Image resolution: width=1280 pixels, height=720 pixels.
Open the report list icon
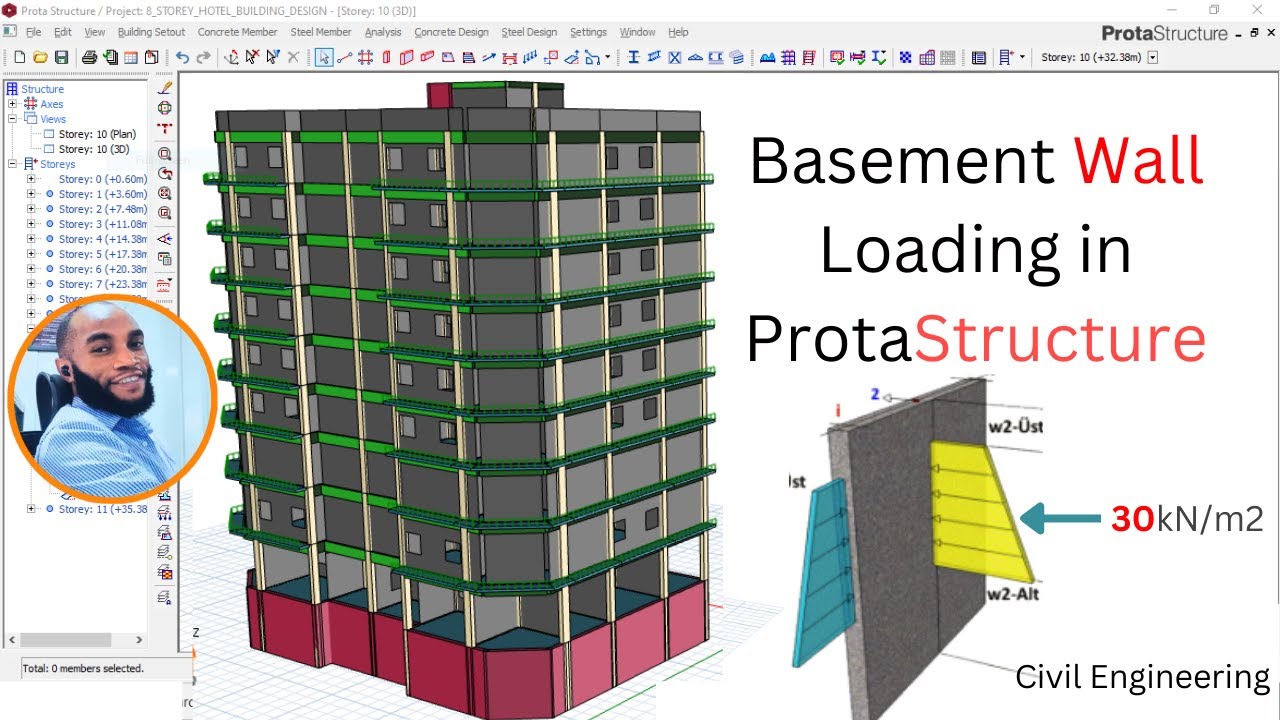click(978, 58)
